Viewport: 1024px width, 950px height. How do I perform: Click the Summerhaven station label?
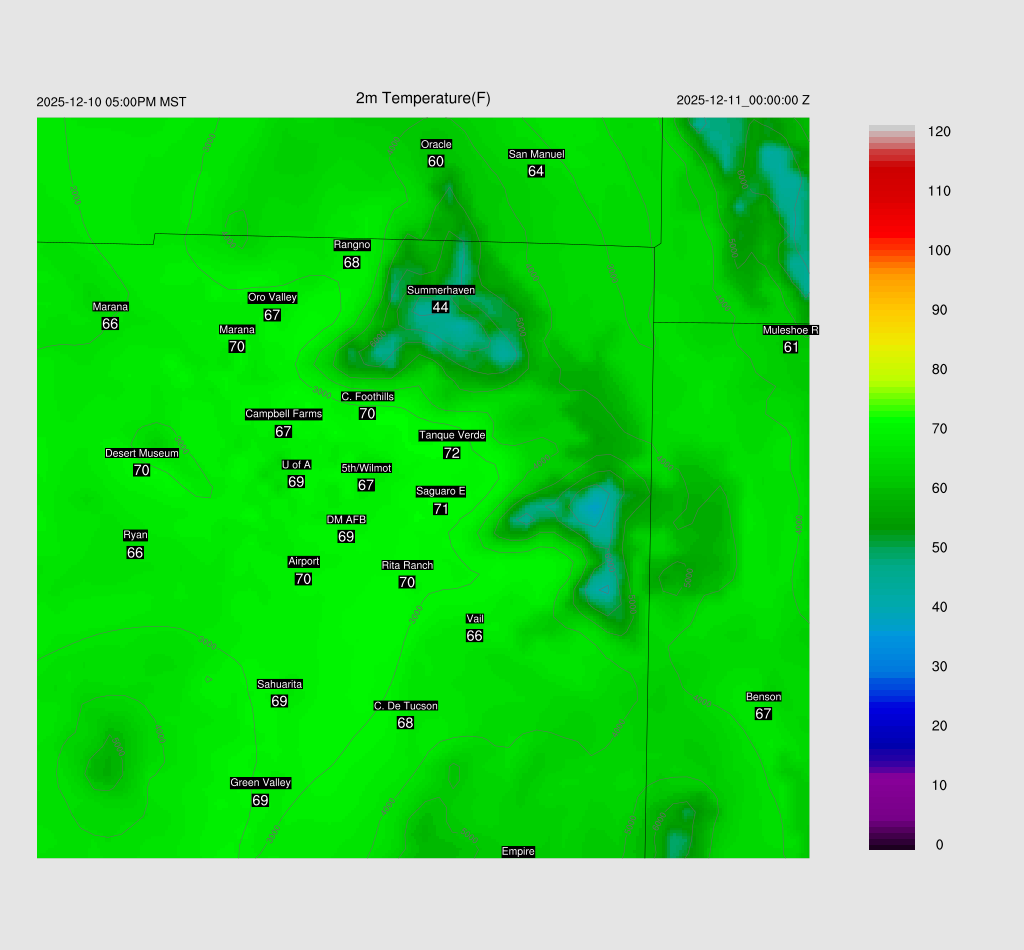click(440, 290)
